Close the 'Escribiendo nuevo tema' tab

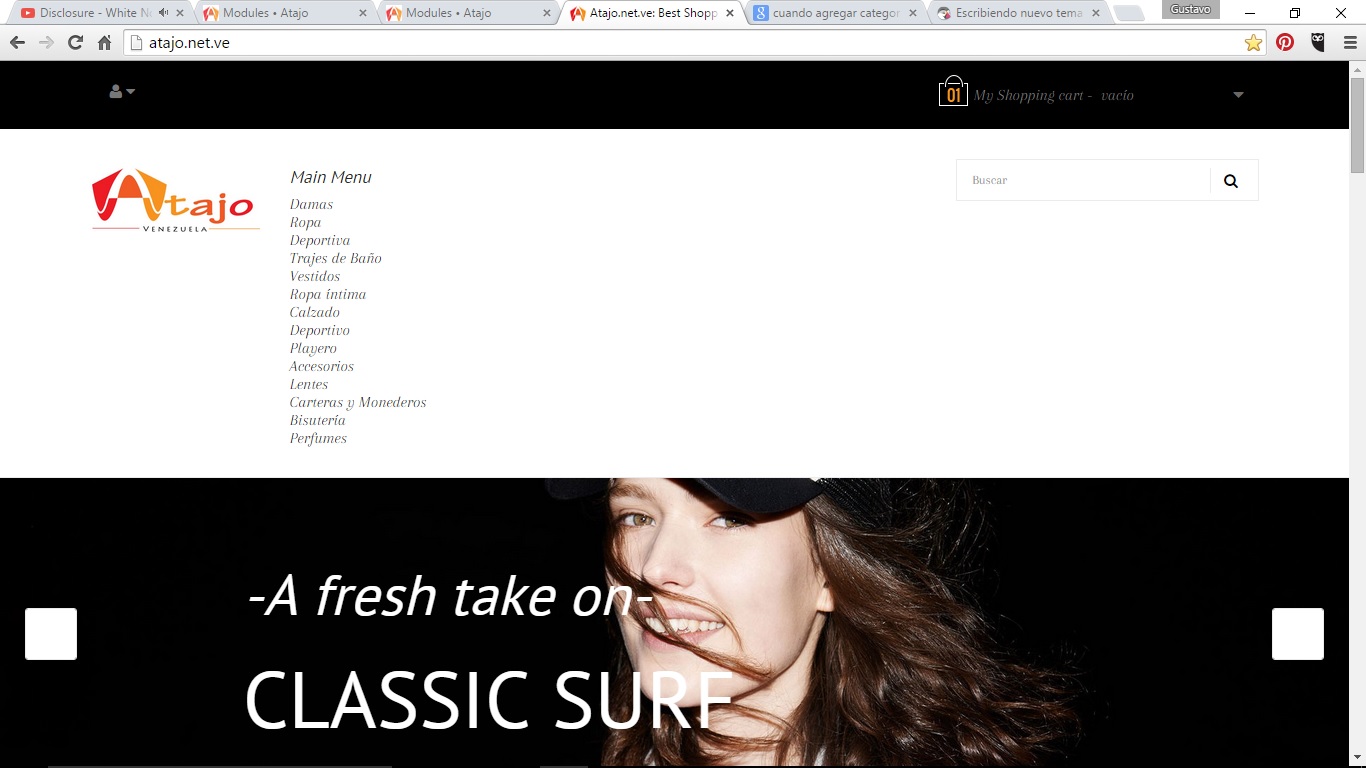(1096, 14)
